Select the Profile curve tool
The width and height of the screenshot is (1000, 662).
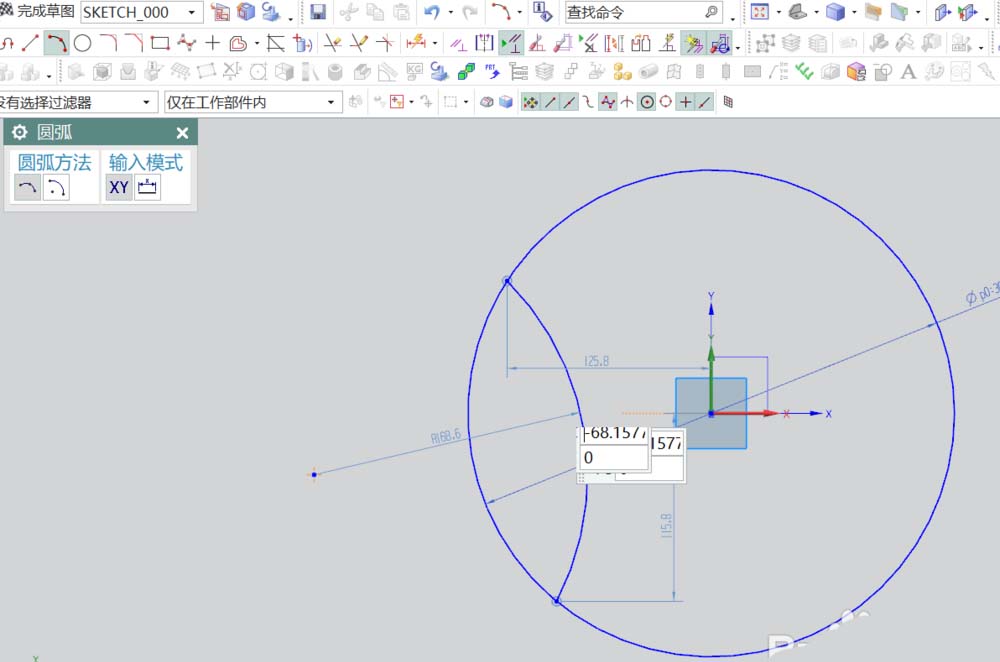[7, 43]
